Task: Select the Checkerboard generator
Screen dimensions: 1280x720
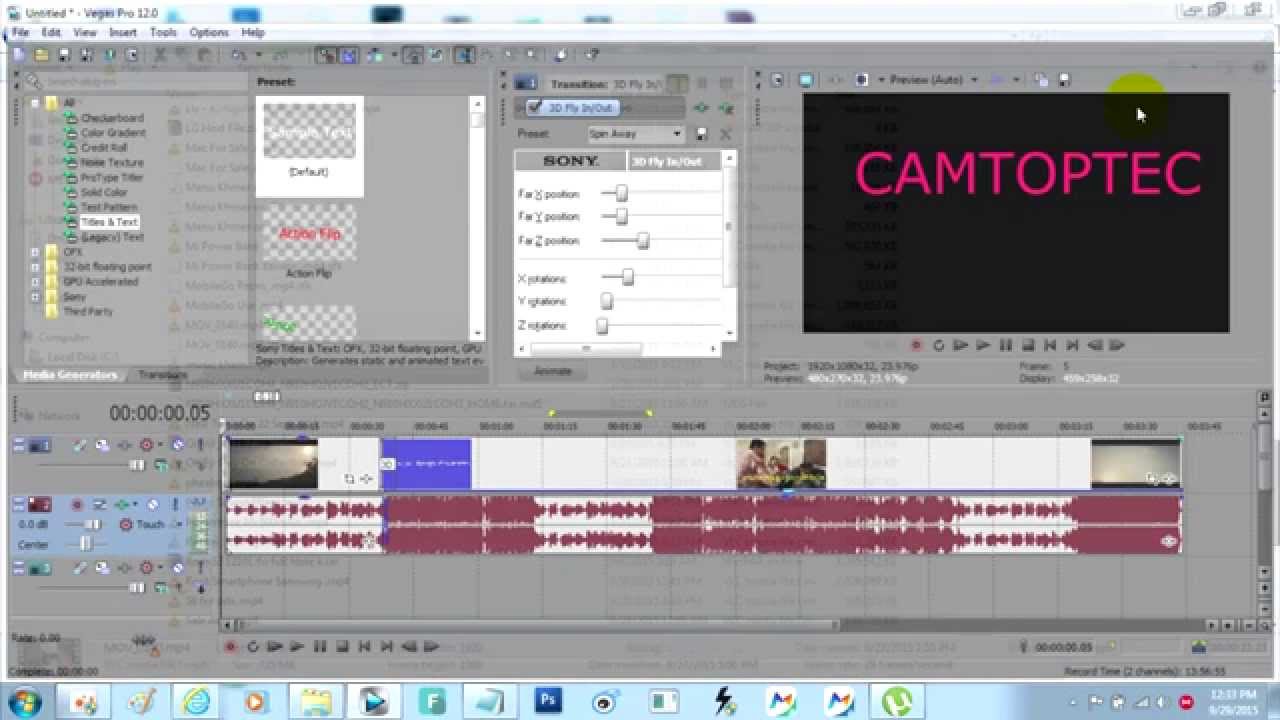Action: pos(112,118)
